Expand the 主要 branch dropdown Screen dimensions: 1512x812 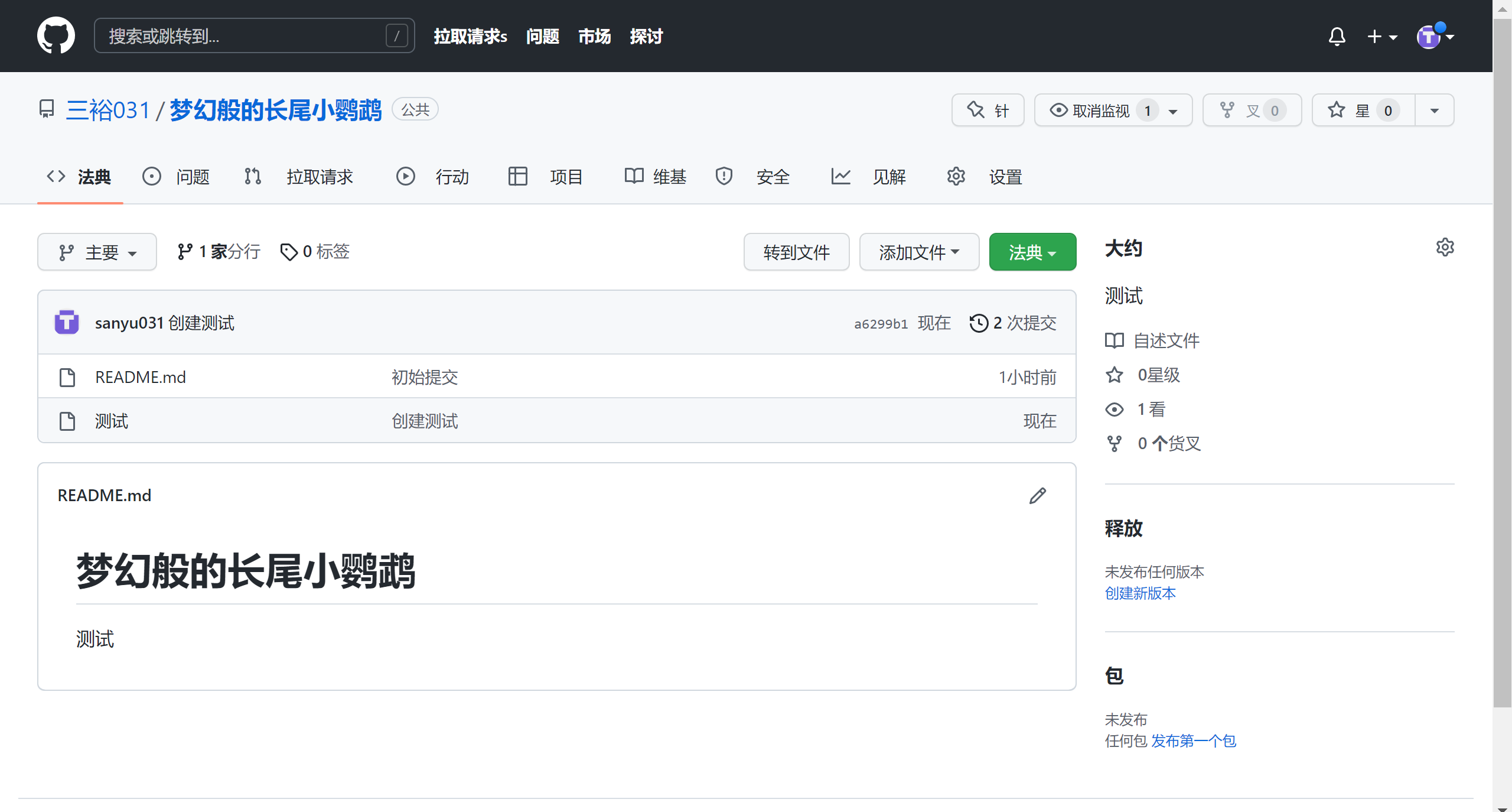[98, 252]
